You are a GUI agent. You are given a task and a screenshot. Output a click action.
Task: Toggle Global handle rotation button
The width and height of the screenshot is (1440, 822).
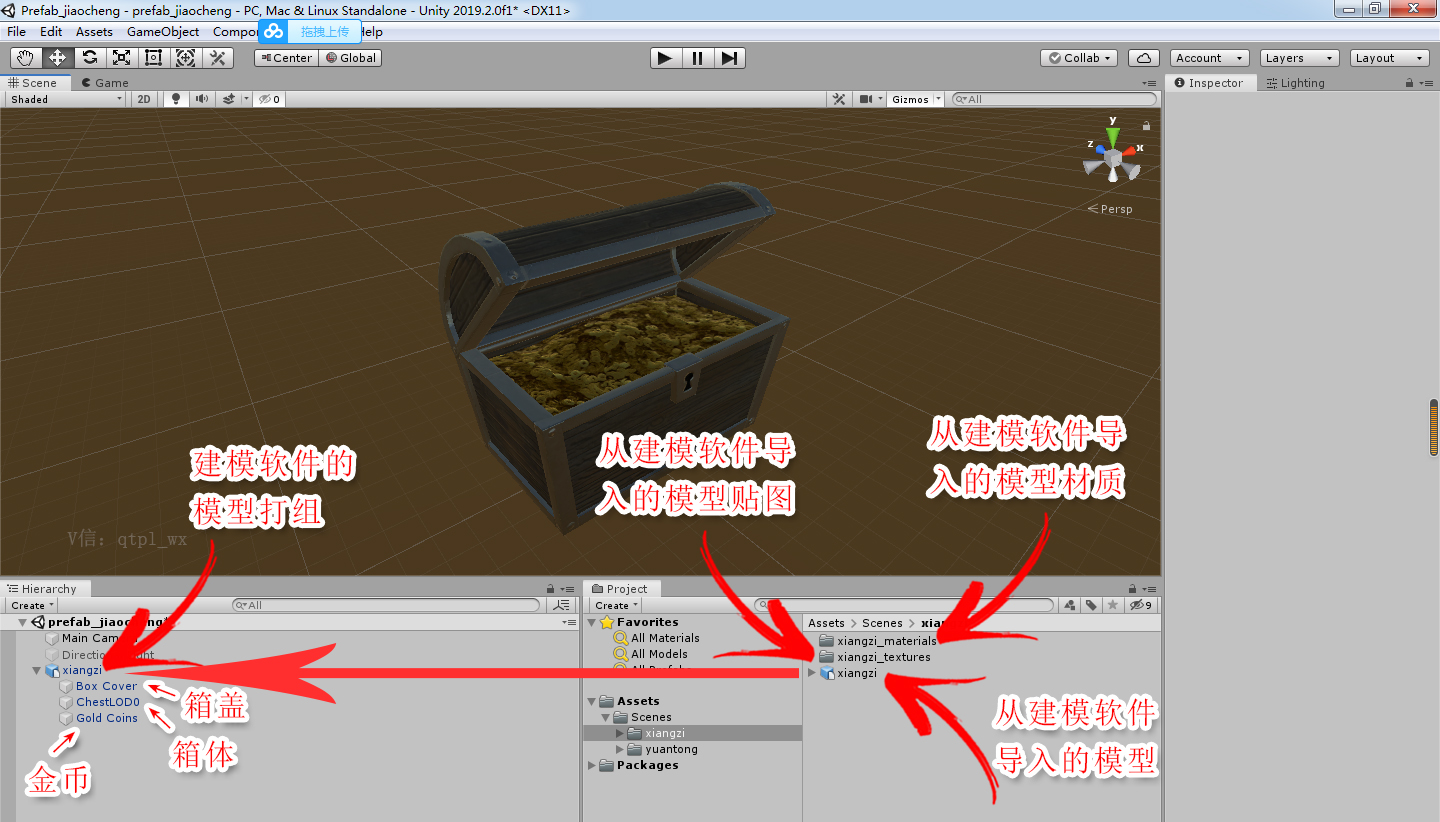350,58
